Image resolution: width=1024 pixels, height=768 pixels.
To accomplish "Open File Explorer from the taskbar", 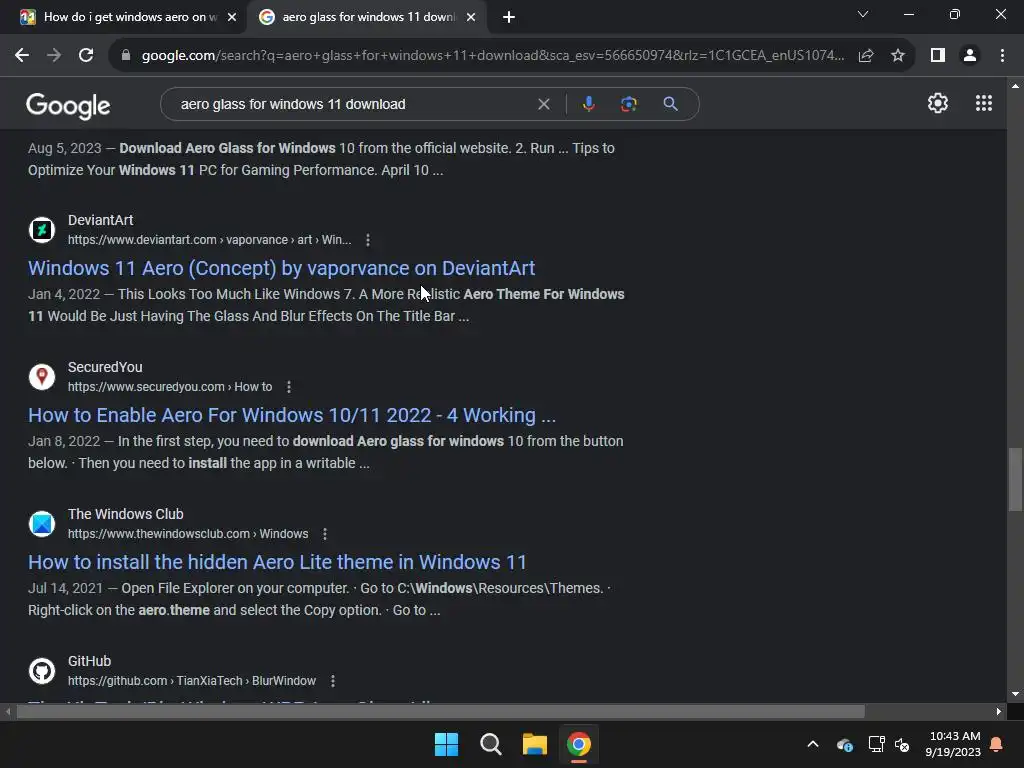I will [535, 744].
